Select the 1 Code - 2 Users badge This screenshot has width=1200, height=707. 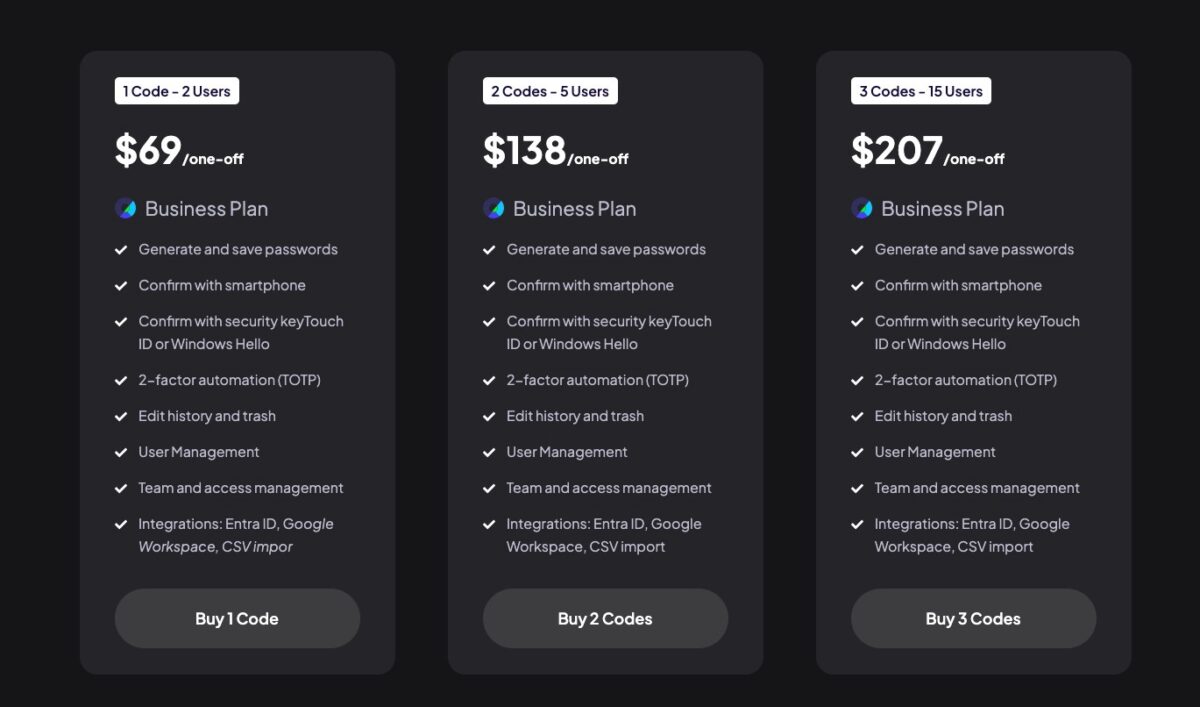(177, 91)
